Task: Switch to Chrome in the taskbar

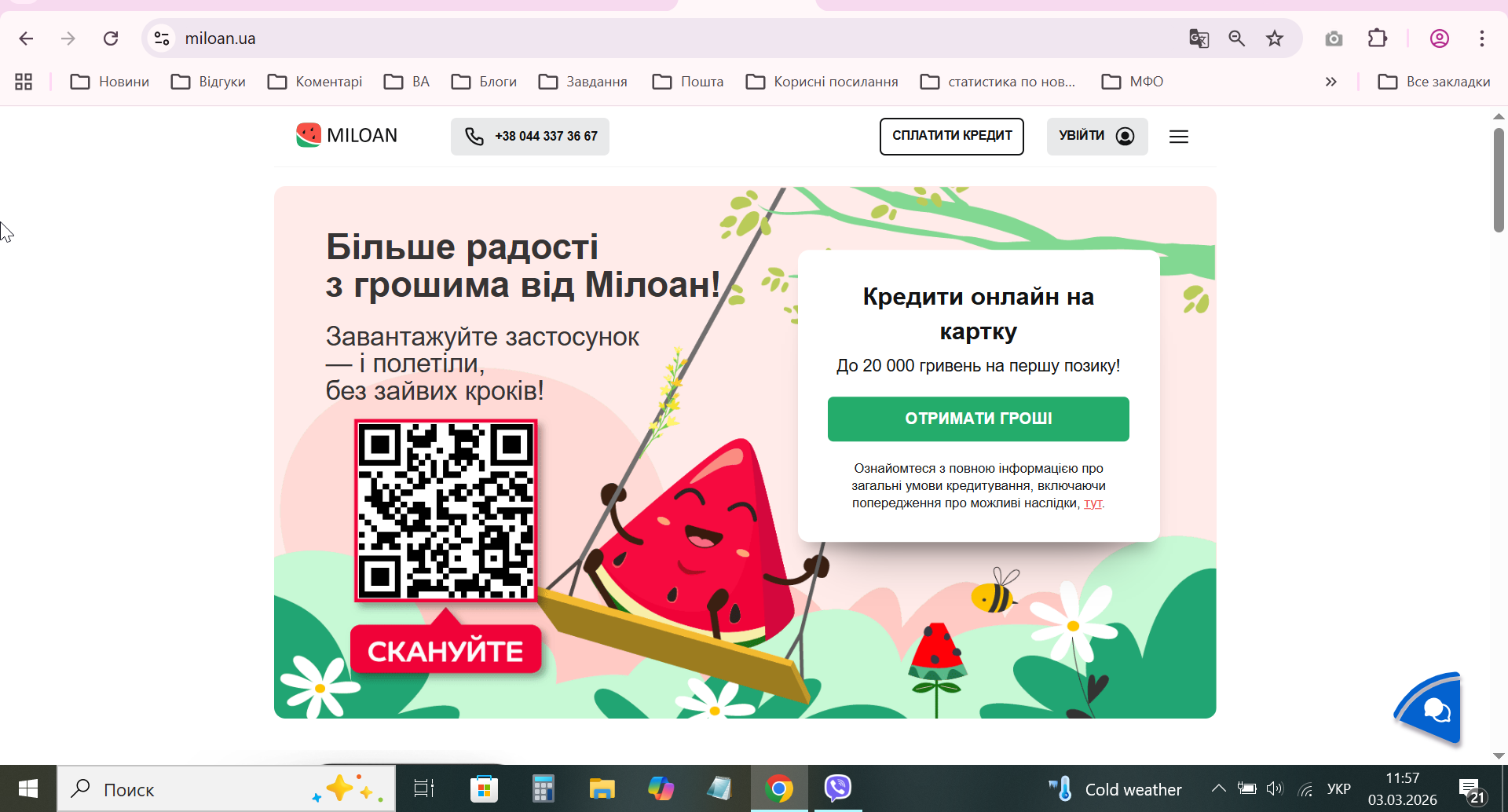Action: point(779,788)
